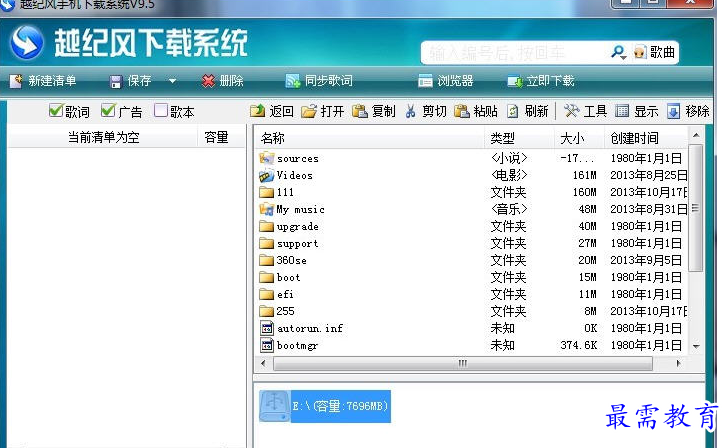Select the support folder
The height and width of the screenshot is (448, 727).
[x=289, y=243]
